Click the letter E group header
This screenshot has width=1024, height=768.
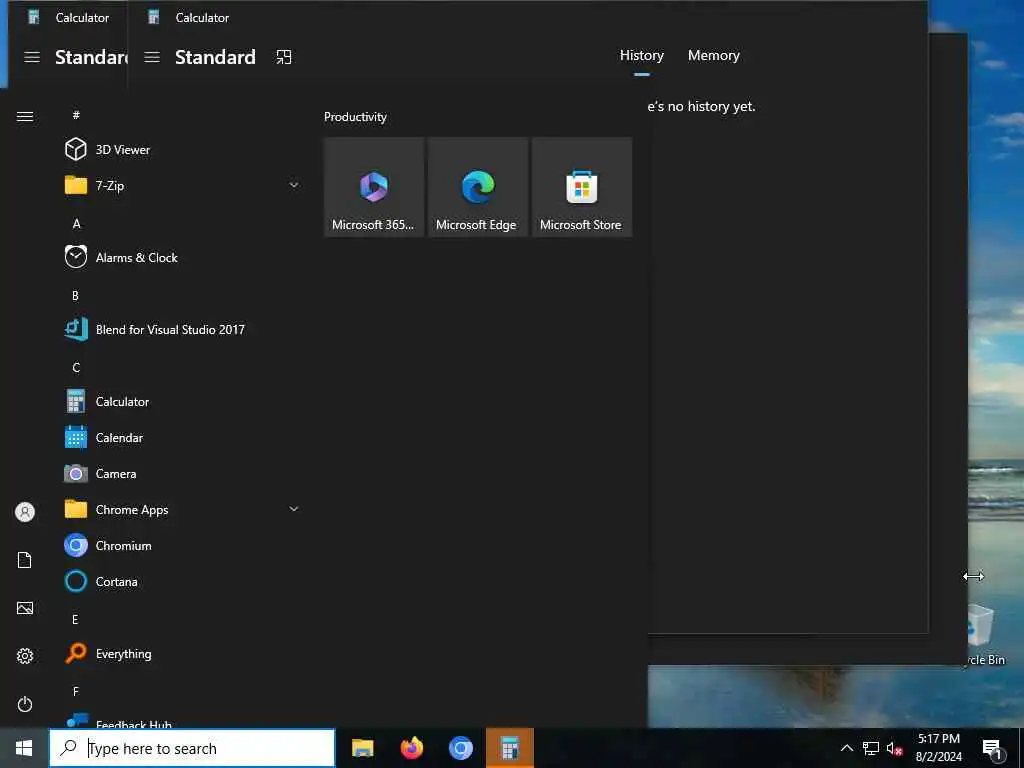(75, 619)
